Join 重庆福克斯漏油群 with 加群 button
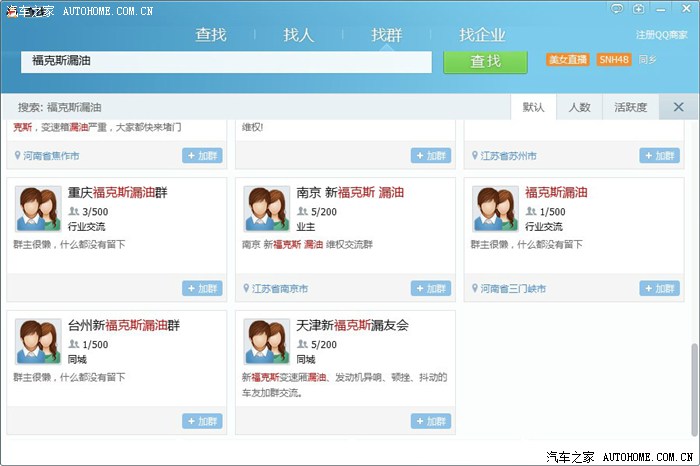The height and width of the screenshot is (466, 700). click(202, 288)
